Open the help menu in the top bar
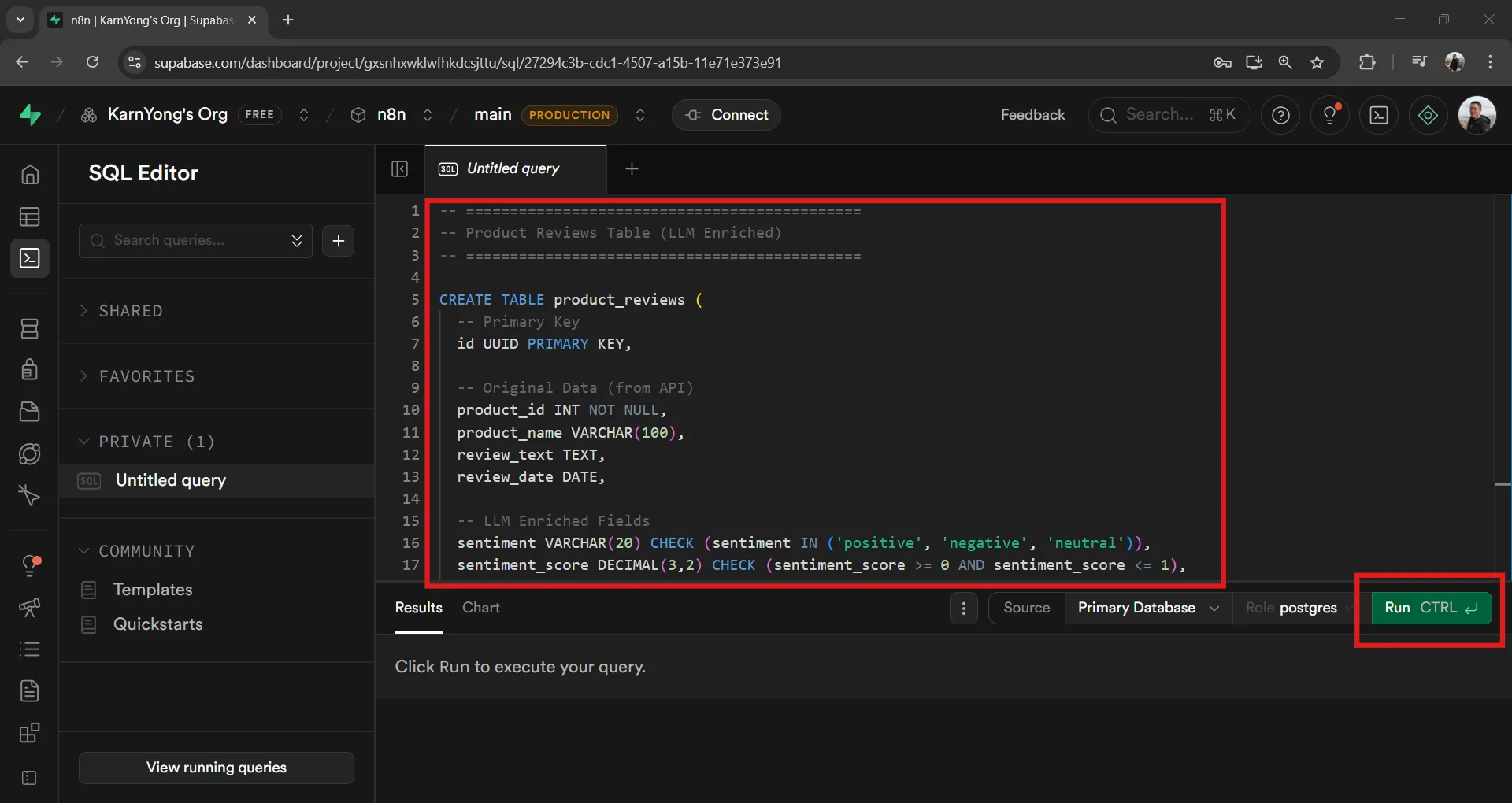Viewport: 1512px width, 803px height. click(x=1280, y=114)
